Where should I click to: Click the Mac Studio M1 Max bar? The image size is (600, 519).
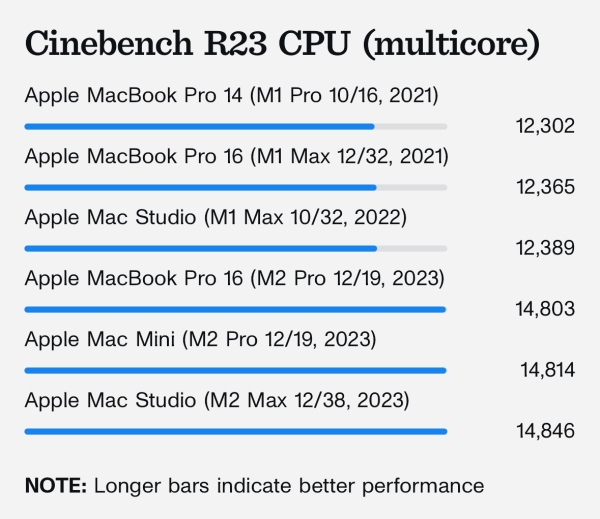pos(201,248)
